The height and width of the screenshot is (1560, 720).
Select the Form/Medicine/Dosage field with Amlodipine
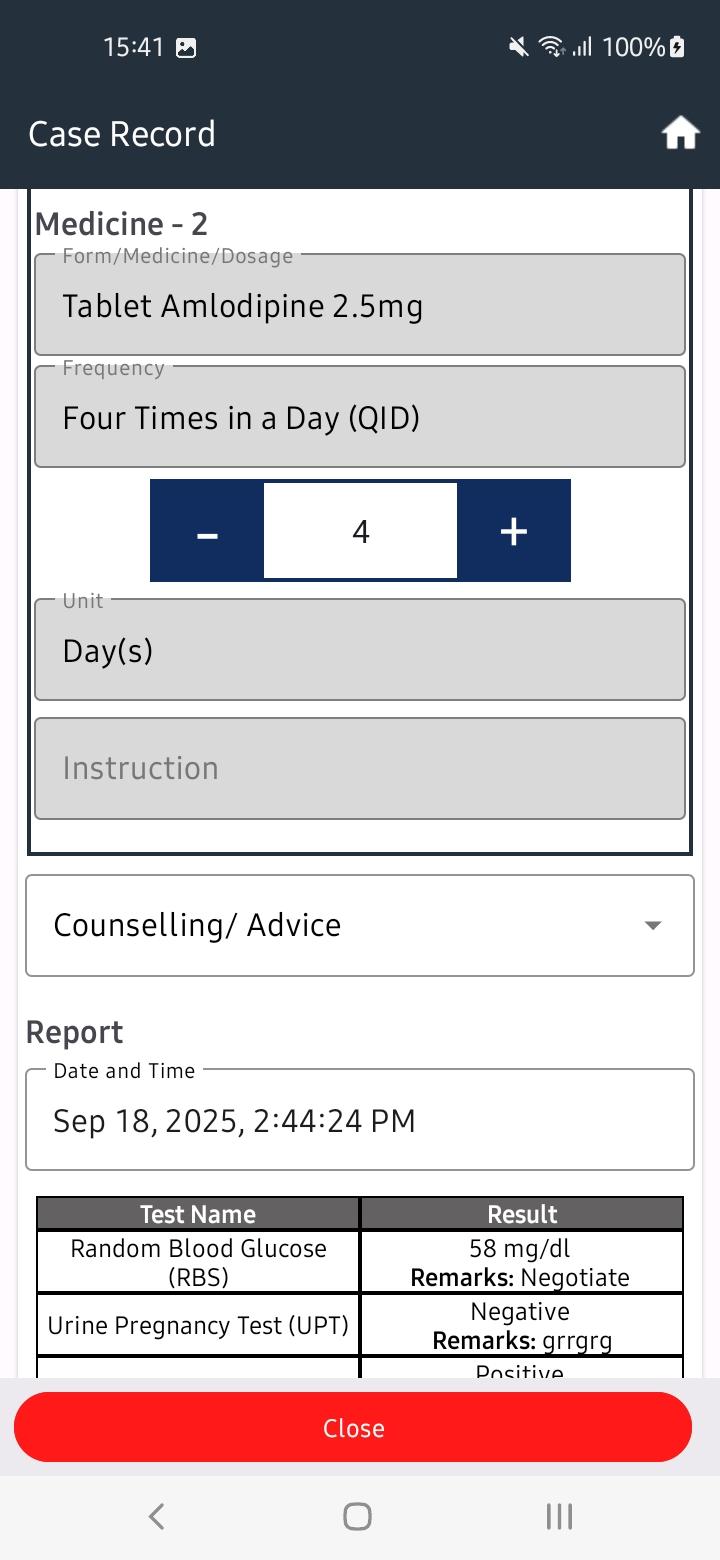[x=360, y=305]
